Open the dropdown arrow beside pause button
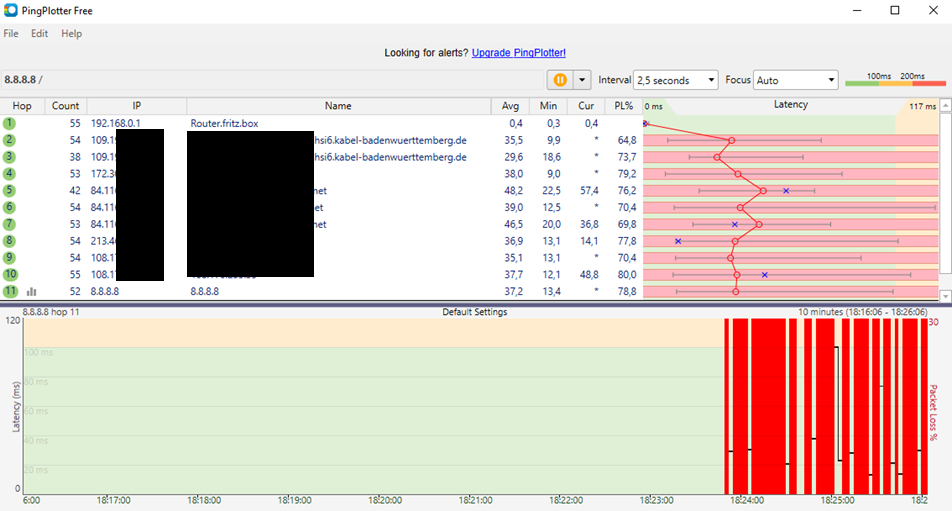Screen dimensions: 952x511 tap(582, 80)
